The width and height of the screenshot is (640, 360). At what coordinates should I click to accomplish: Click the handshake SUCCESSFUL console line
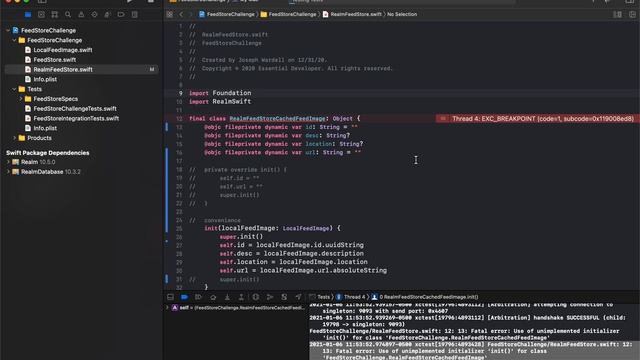[467, 321]
